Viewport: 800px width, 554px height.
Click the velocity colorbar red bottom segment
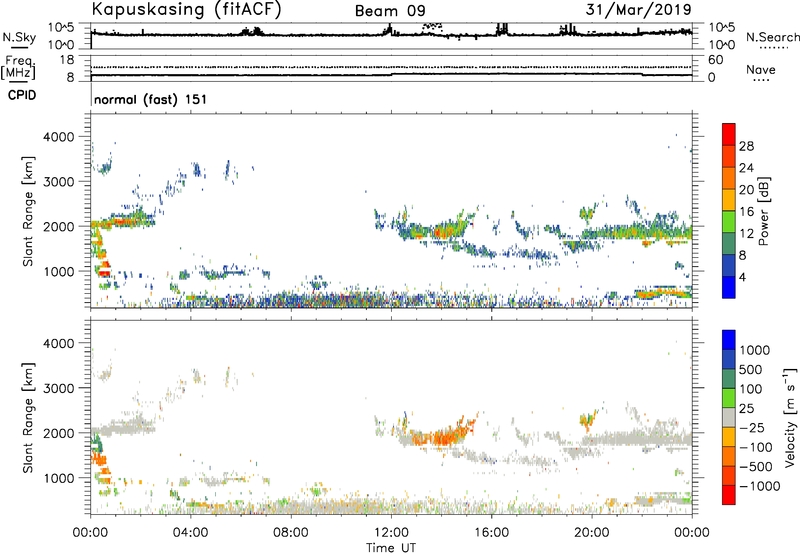(729, 495)
